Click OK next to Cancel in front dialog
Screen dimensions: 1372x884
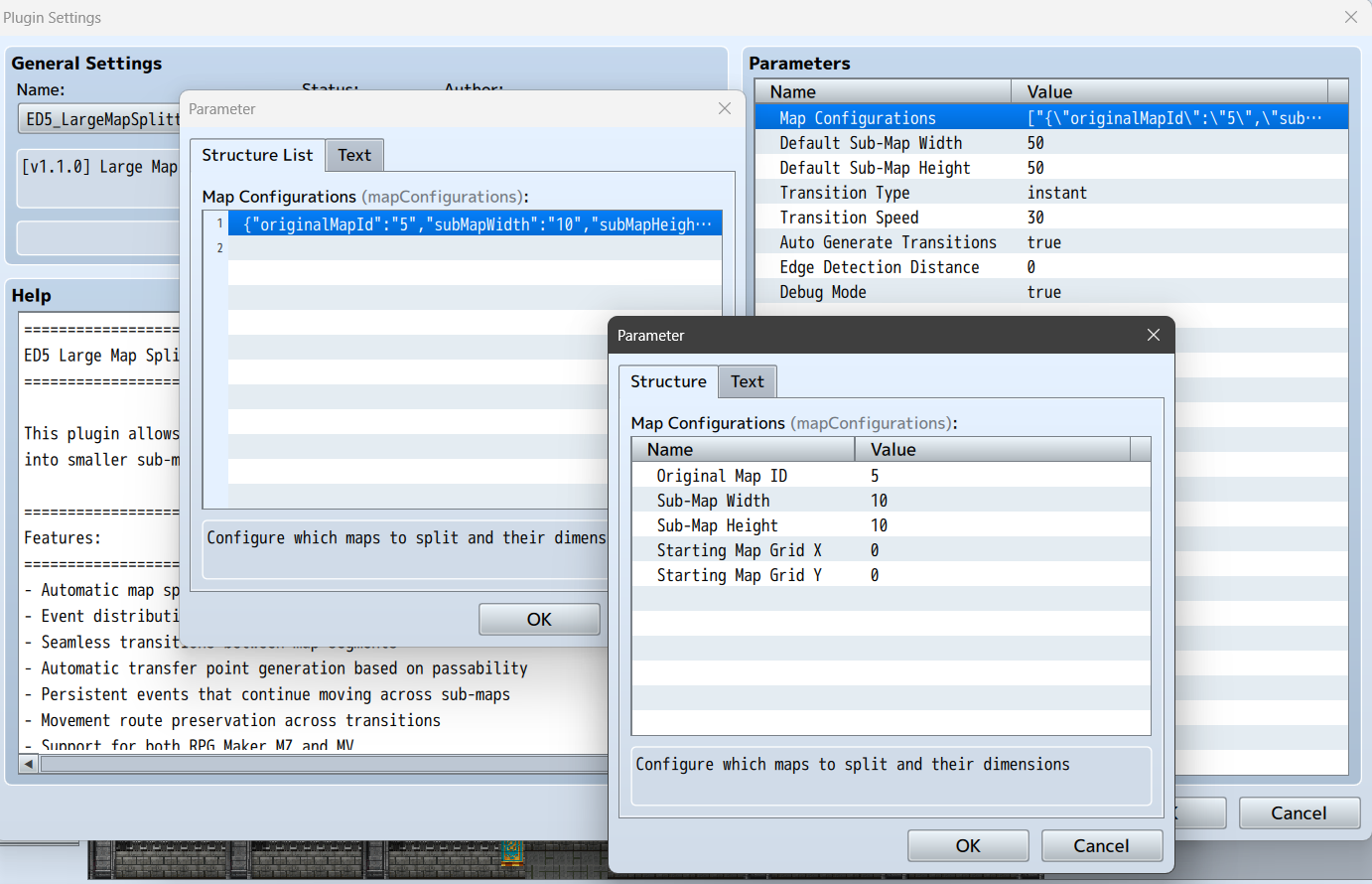pos(967,845)
